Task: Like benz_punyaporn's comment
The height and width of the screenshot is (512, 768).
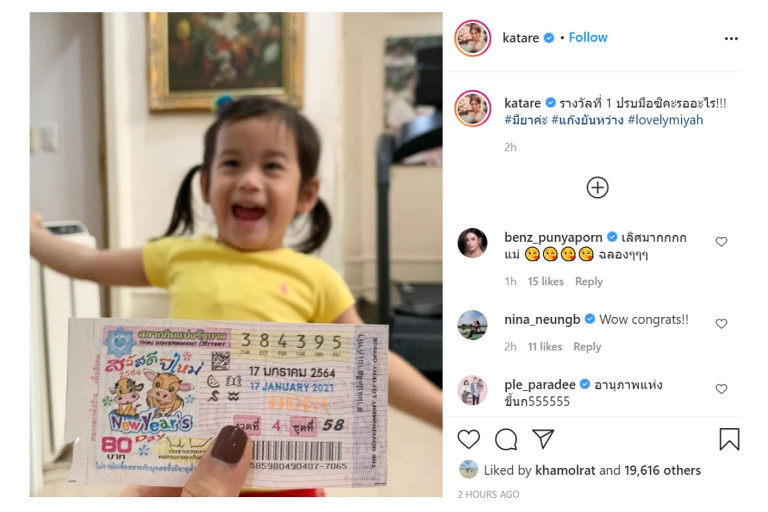Action: click(721, 242)
